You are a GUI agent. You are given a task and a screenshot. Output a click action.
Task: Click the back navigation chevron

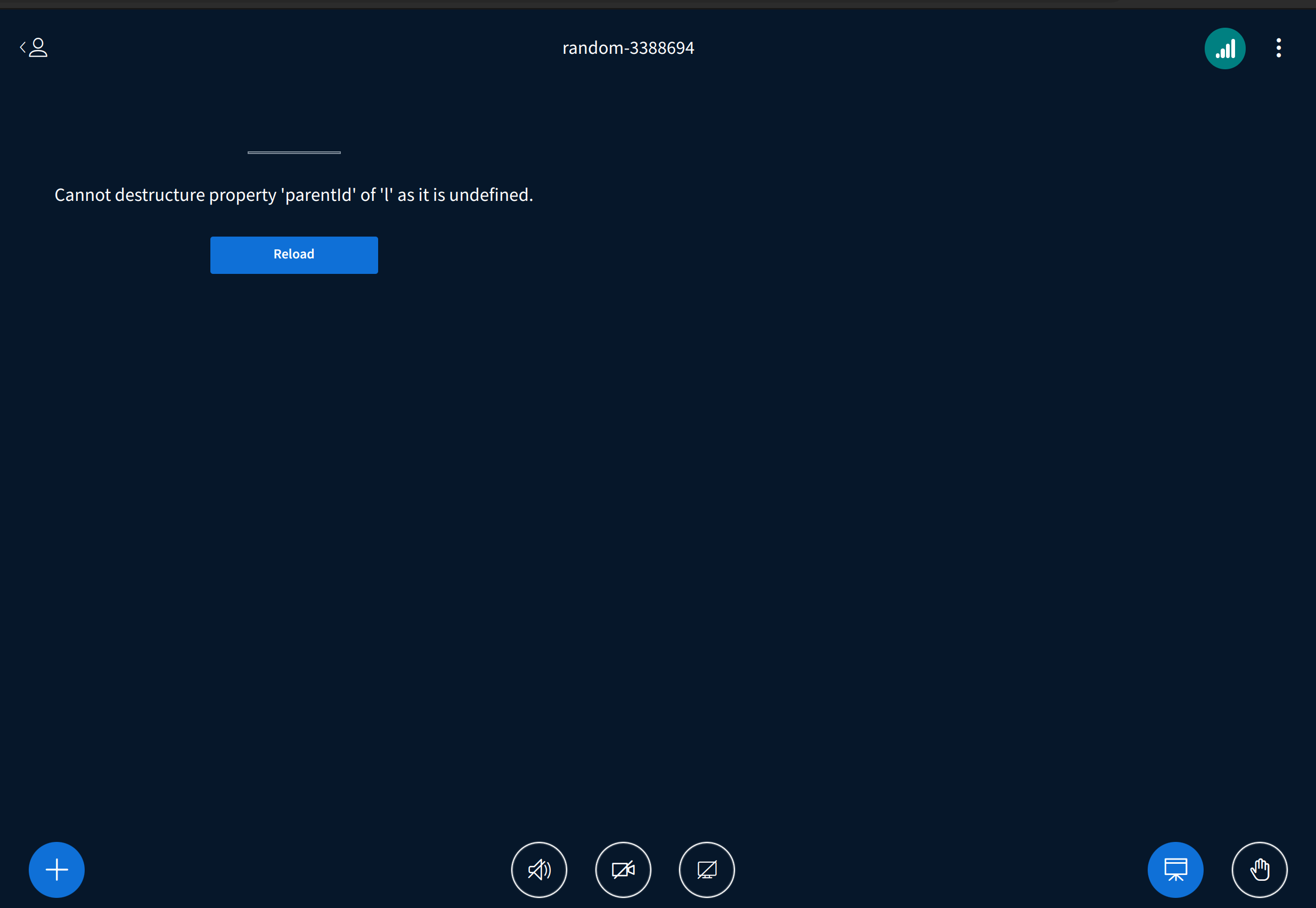pos(22,47)
